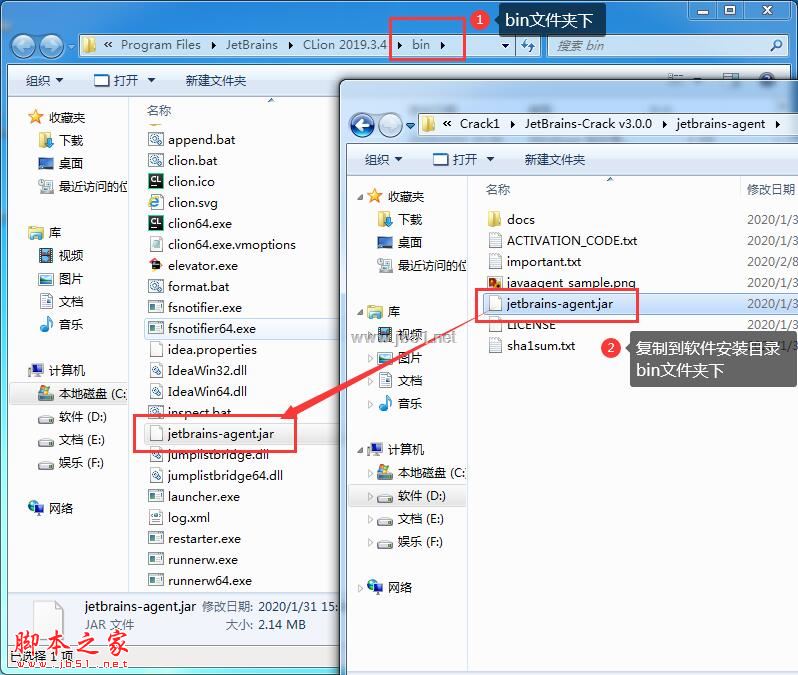Viewport: 798px width, 675px height.
Task: Click JetBrains in the bin address bar
Action: click(252, 45)
